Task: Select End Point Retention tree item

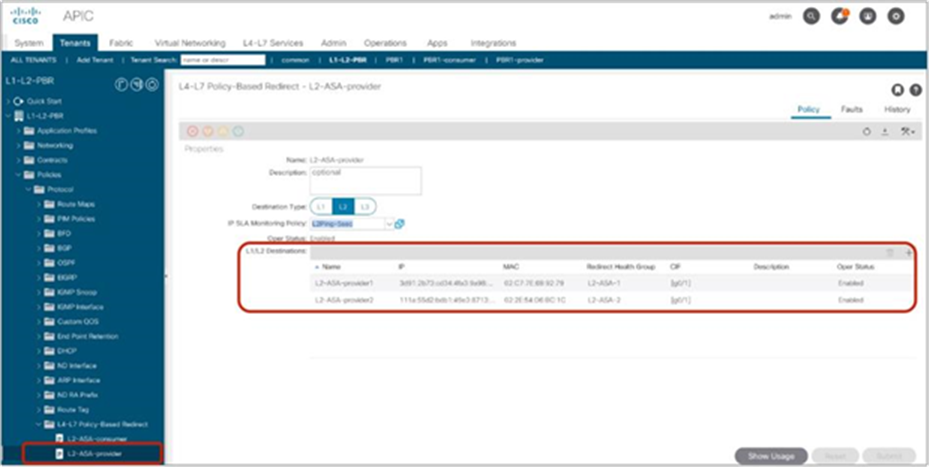Action: click(x=87, y=336)
